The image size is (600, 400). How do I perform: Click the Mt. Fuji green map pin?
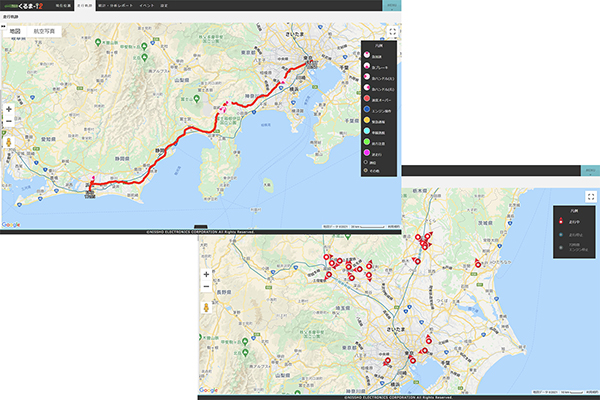(196, 99)
